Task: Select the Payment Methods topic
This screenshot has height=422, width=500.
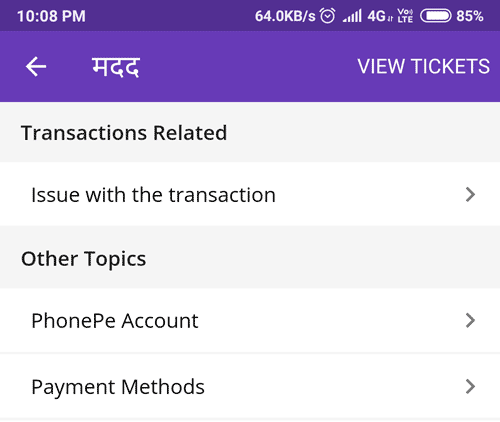Action: (250, 386)
